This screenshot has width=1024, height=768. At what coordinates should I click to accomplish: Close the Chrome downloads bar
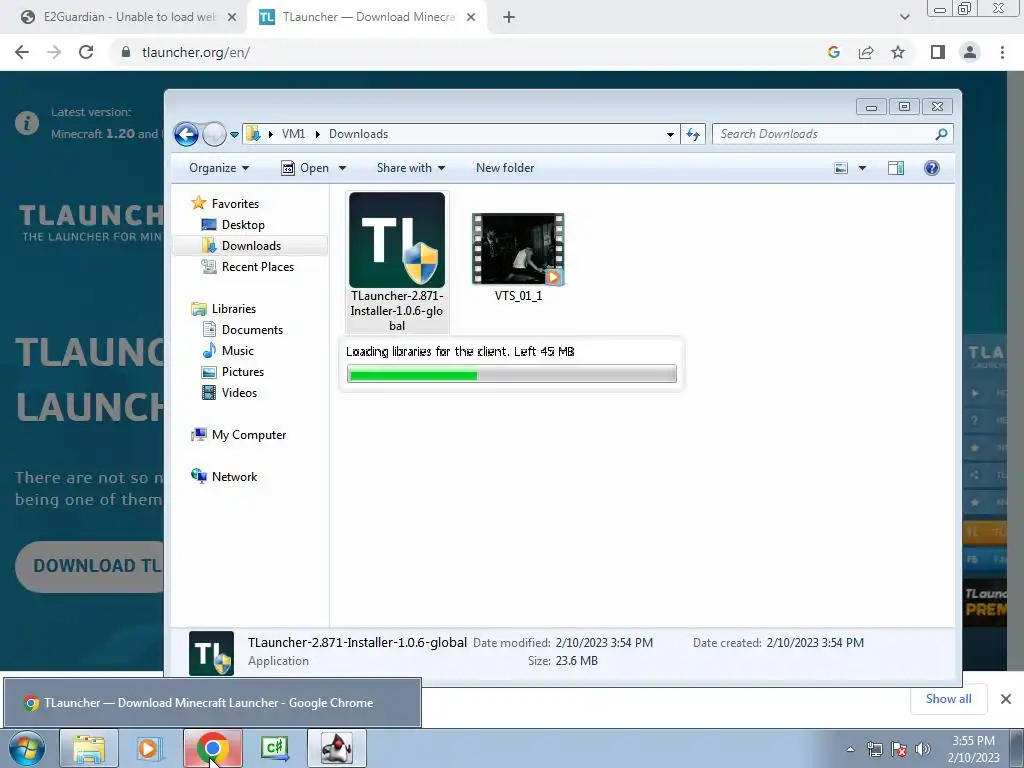[1006, 699]
